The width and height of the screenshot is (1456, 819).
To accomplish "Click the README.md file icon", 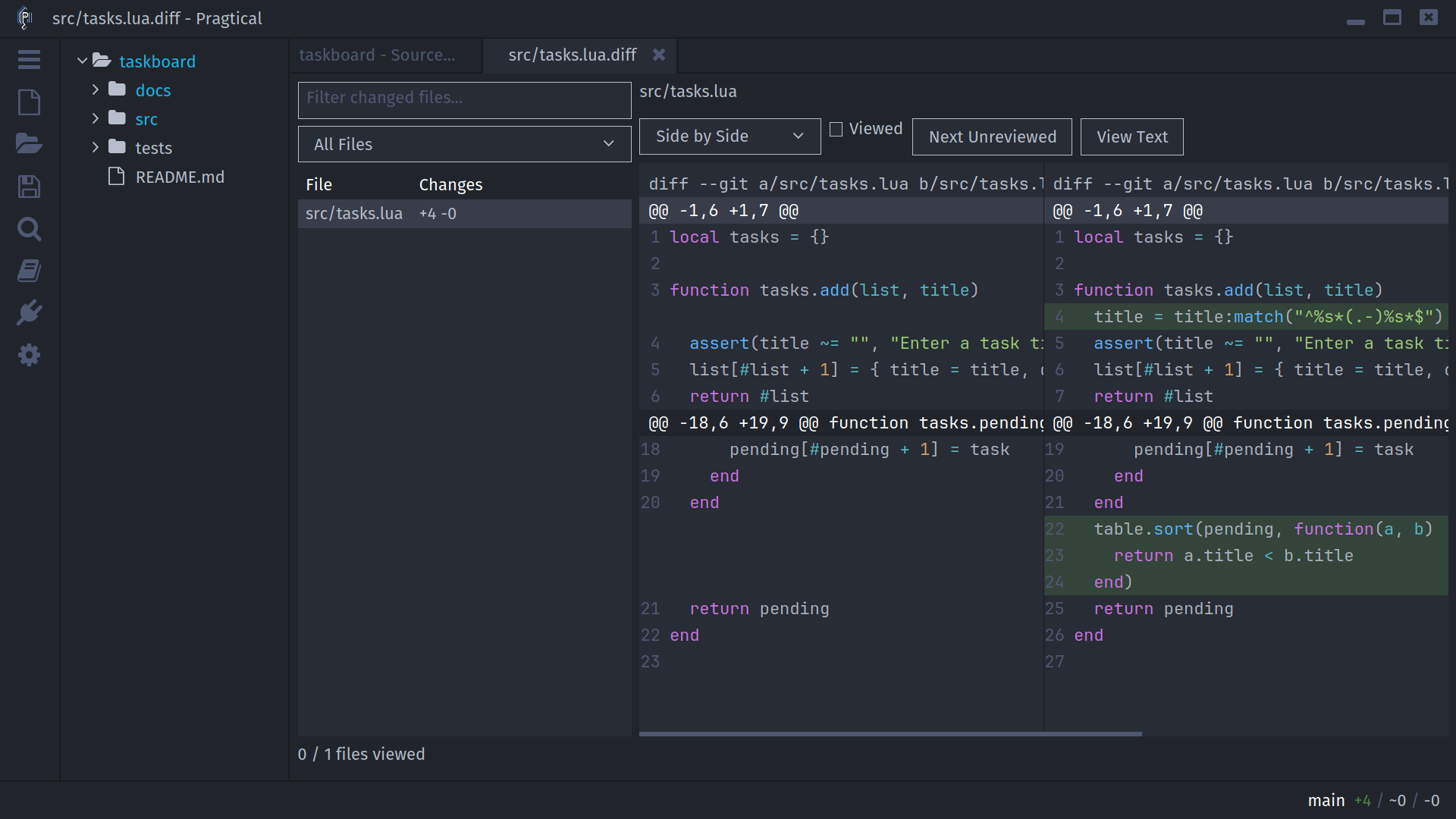I will pos(116,177).
